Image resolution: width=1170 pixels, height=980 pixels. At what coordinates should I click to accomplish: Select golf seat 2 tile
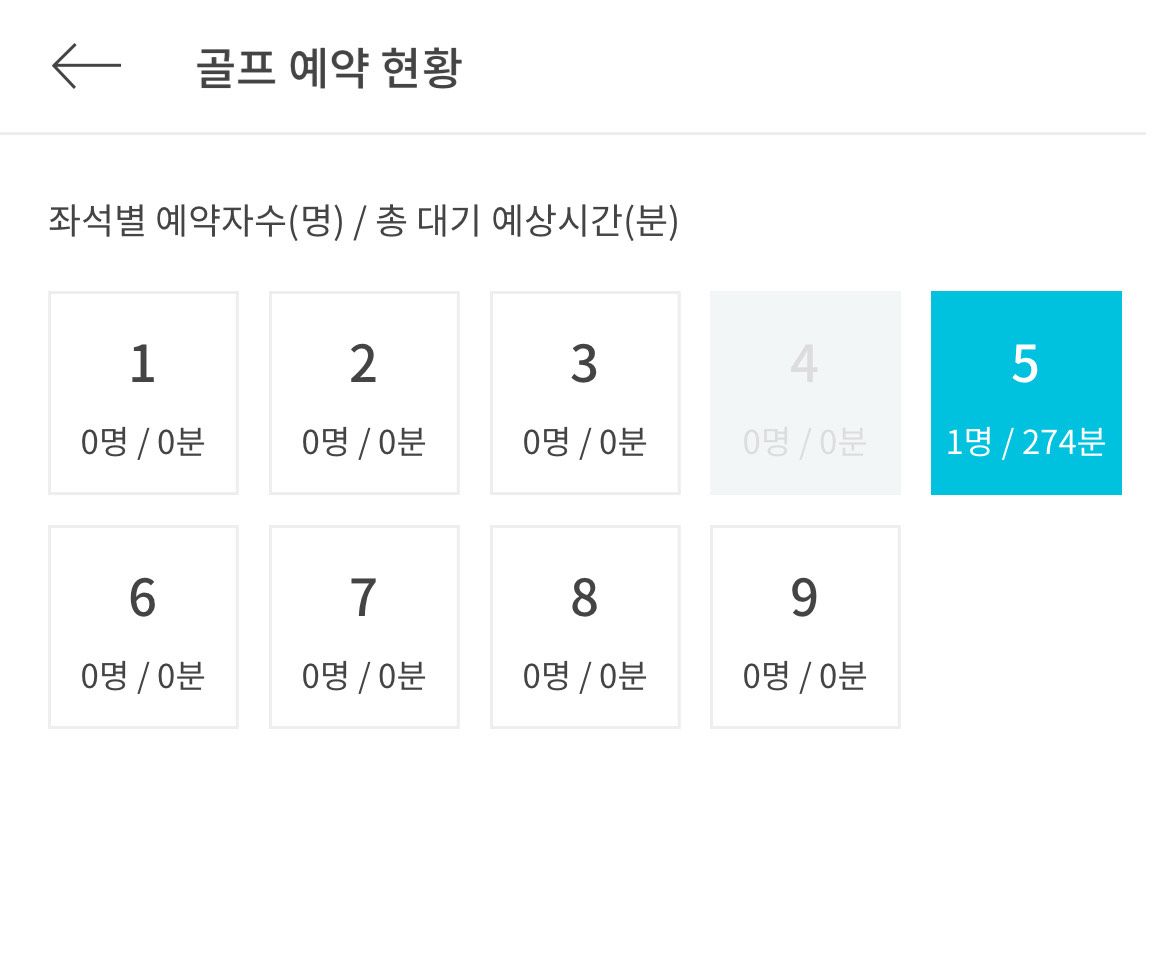click(x=364, y=393)
